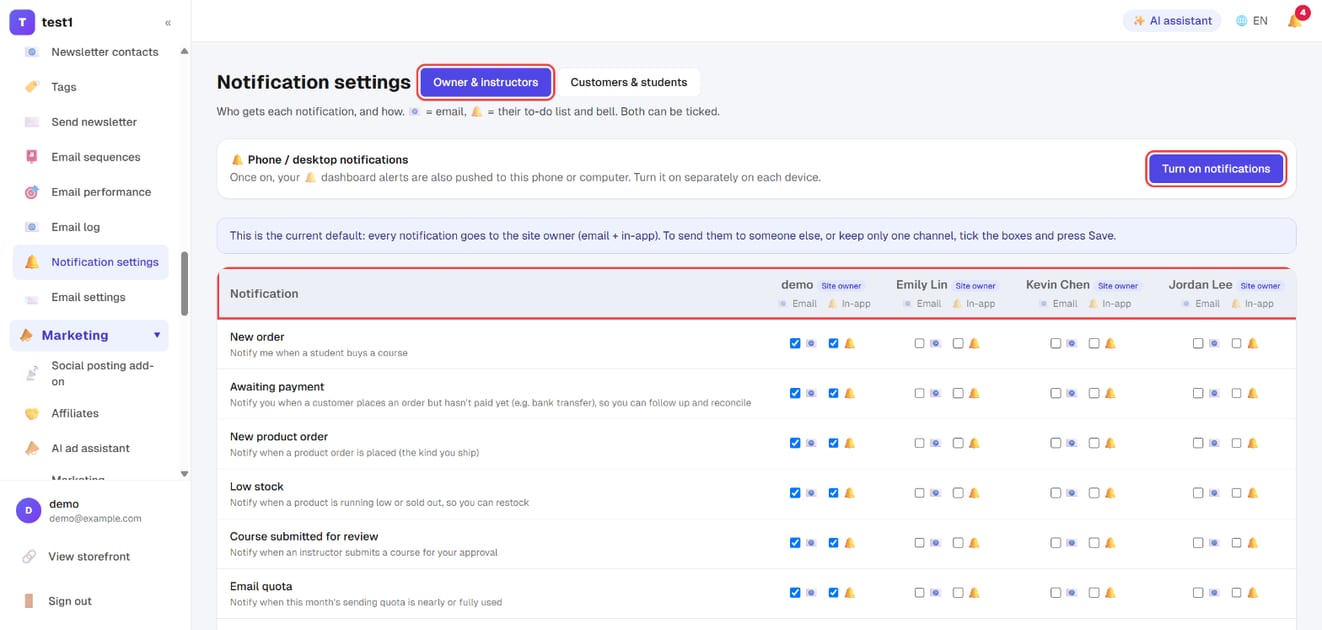Click demo@example.com account text
Viewport: 1322px width, 630px height.
point(95,519)
